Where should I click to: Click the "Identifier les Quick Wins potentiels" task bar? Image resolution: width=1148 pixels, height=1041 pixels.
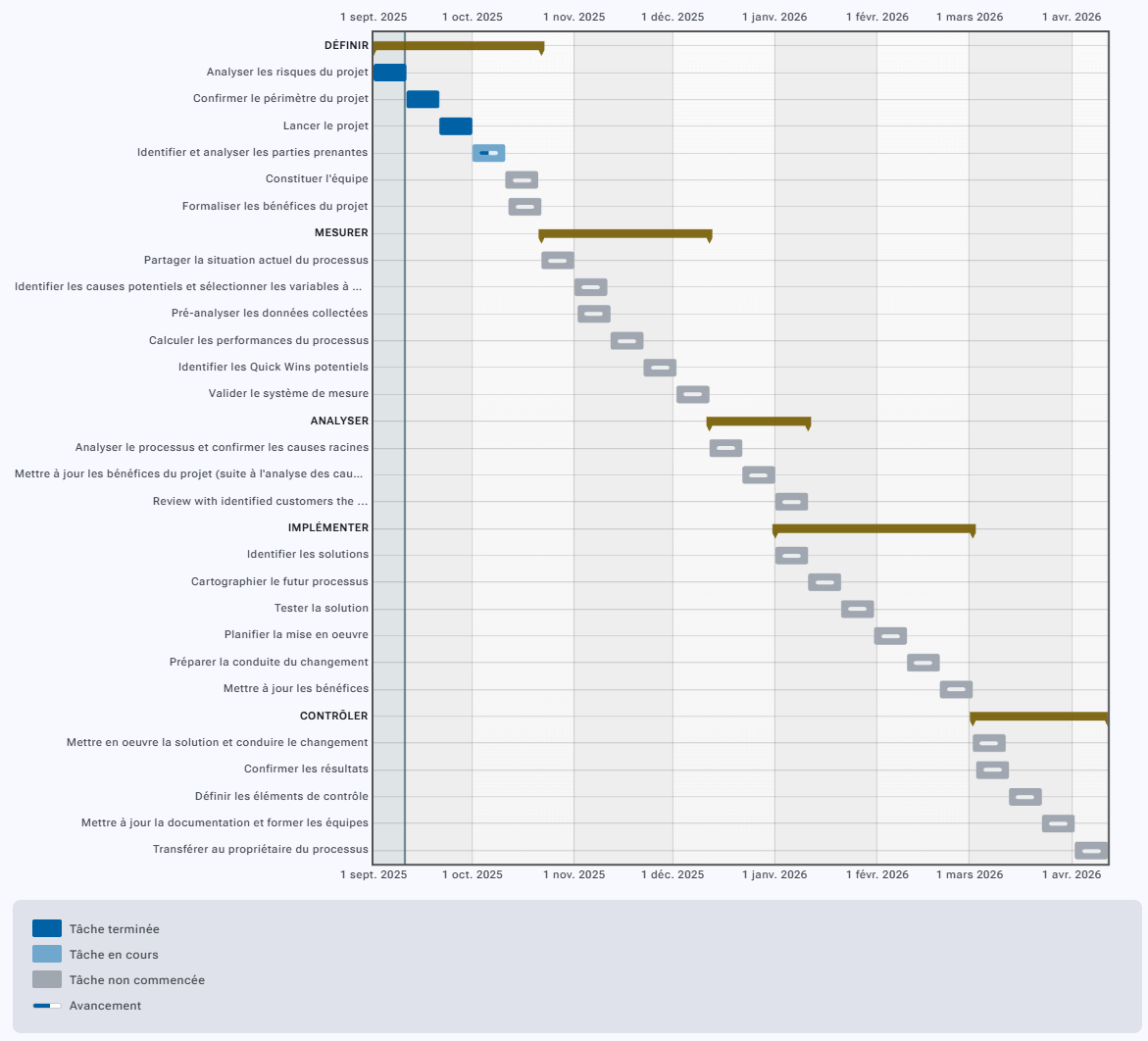(660, 368)
